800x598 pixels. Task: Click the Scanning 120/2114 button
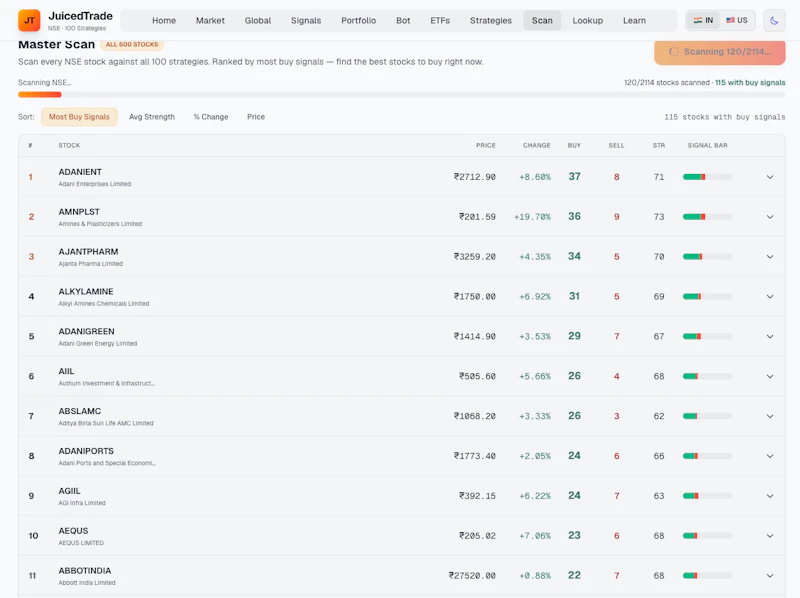click(x=720, y=52)
